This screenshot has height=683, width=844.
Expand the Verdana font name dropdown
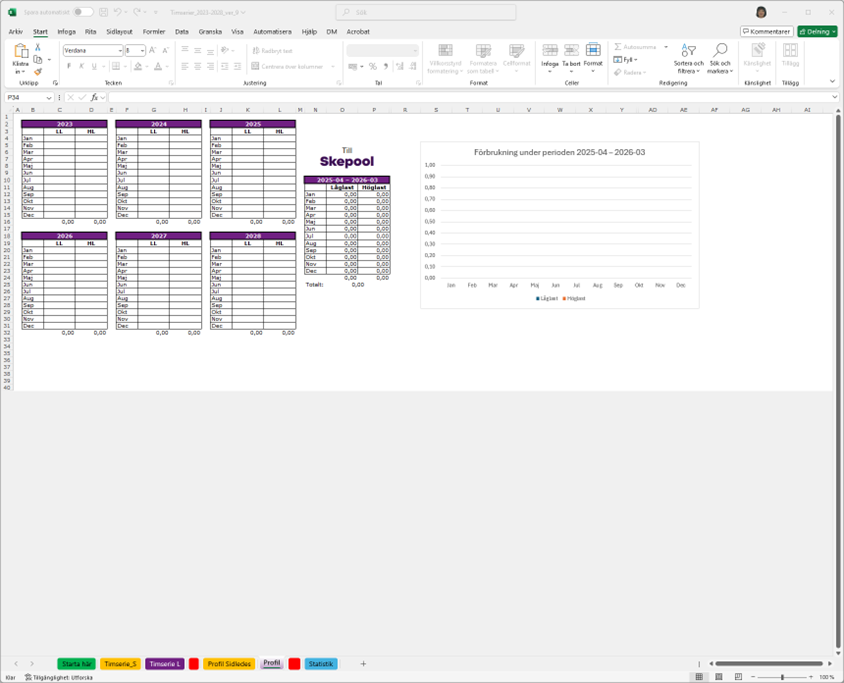tap(120, 51)
